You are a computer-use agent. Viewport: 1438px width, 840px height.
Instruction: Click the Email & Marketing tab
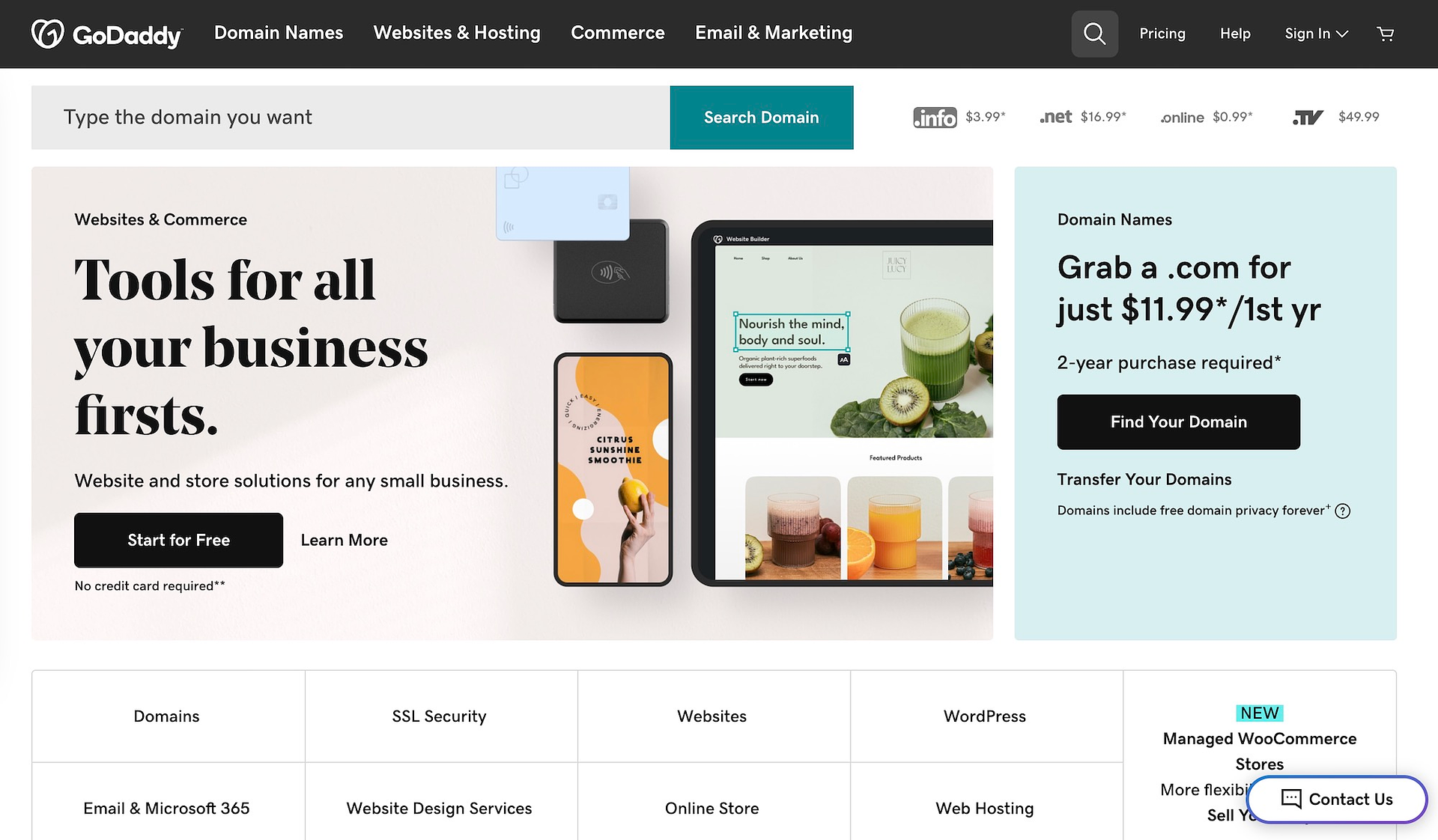[774, 33]
